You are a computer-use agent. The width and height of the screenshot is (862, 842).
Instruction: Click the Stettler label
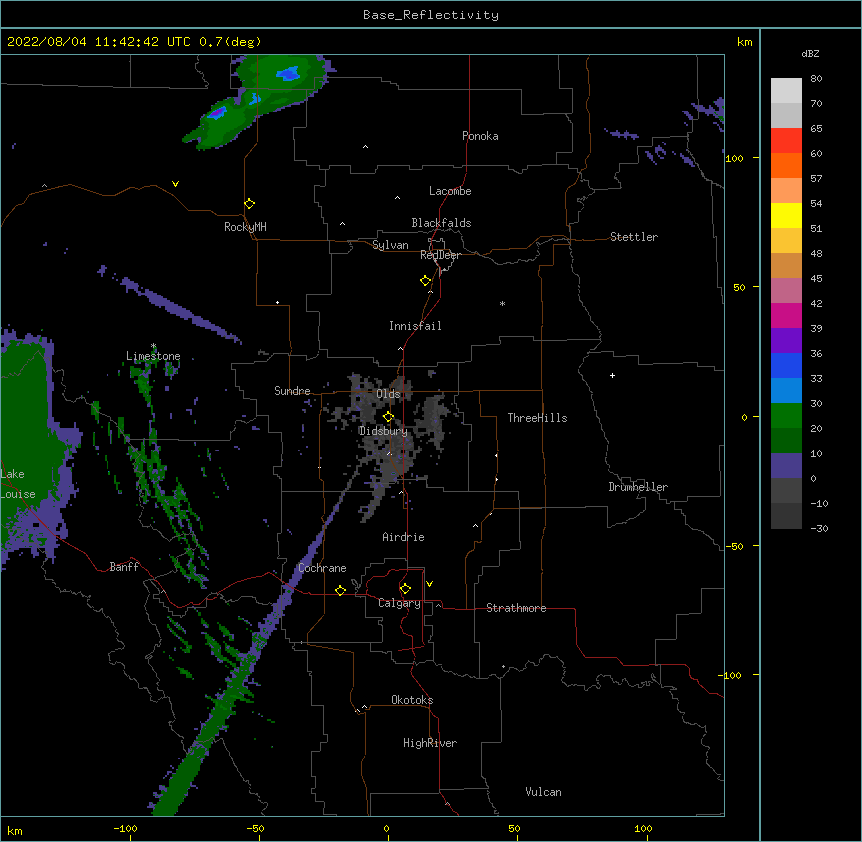634,237
